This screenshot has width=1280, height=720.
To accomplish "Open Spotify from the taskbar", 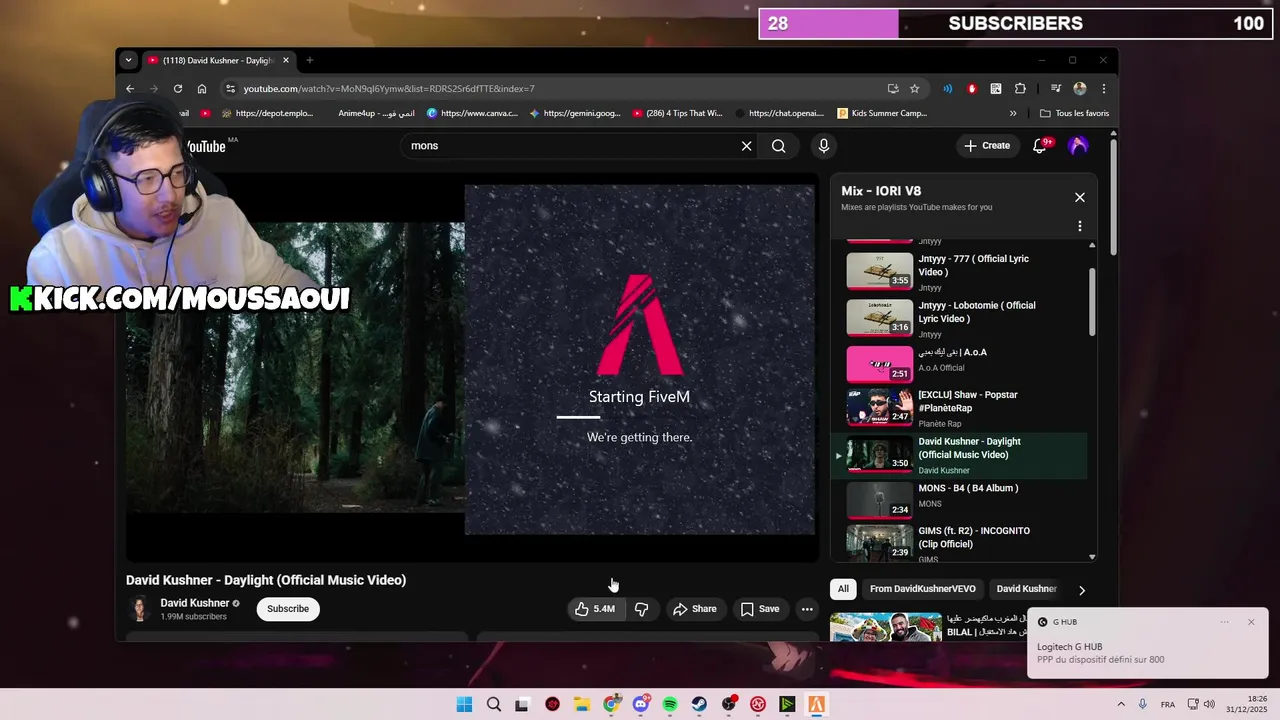I will (670, 705).
